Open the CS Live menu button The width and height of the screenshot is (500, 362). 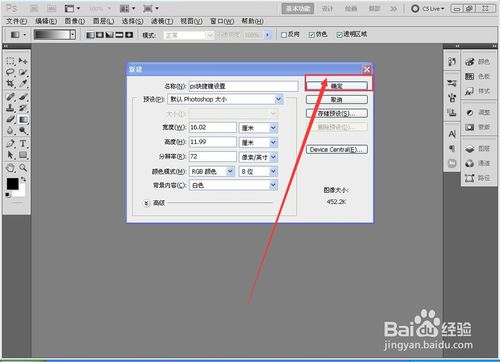point(428,9)
